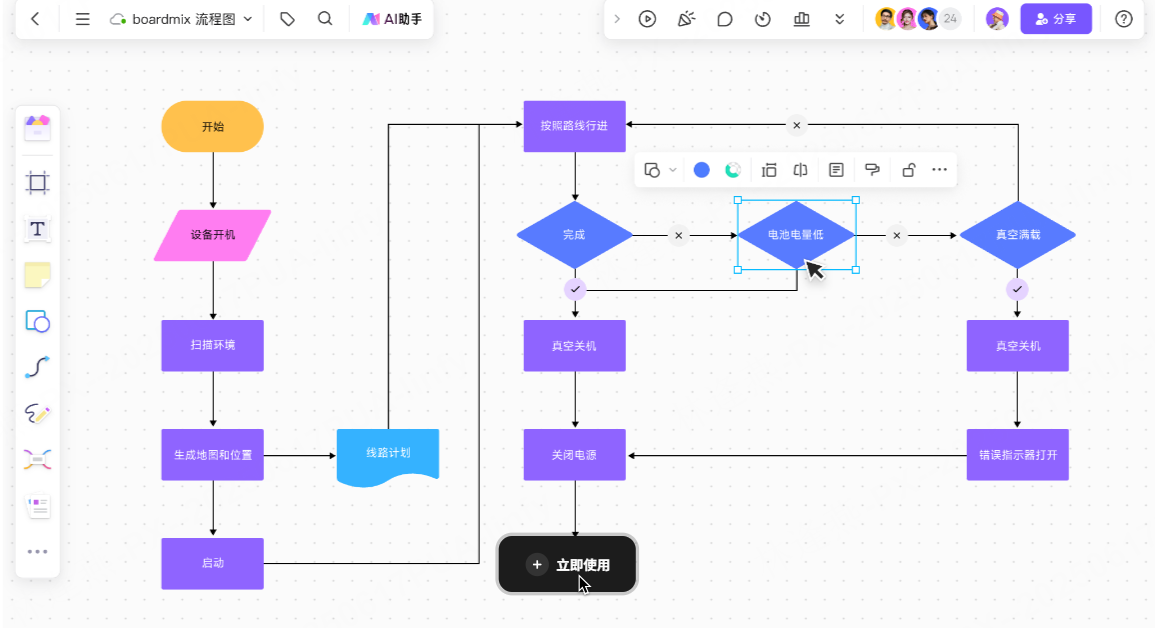The height and width of the screenshot is (628, 1155).
Task: Select the 电池电量低 diamond node
Action: (x=796, y=235)
